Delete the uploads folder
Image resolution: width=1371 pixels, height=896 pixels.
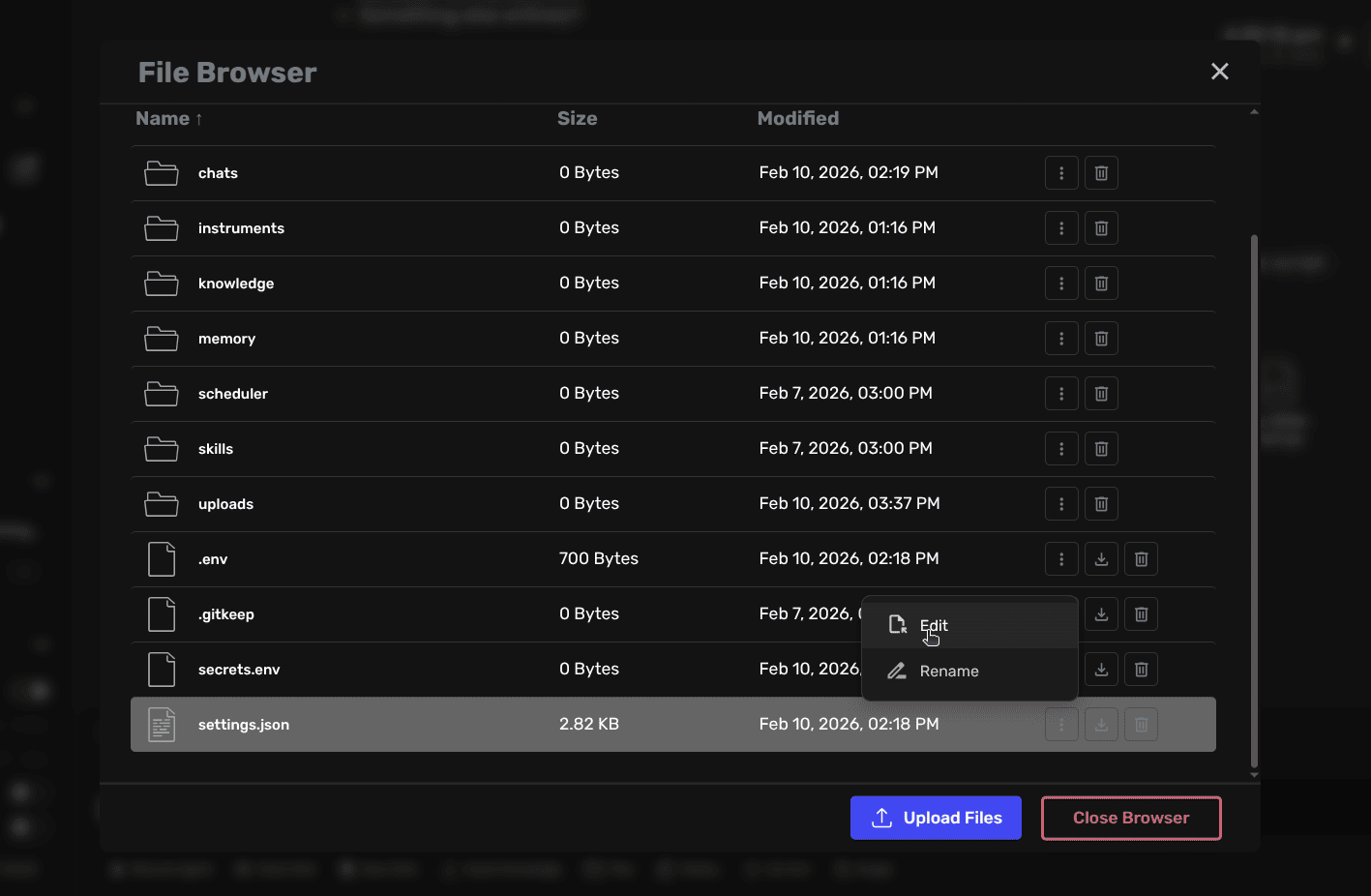click(x=1101, y=504)
